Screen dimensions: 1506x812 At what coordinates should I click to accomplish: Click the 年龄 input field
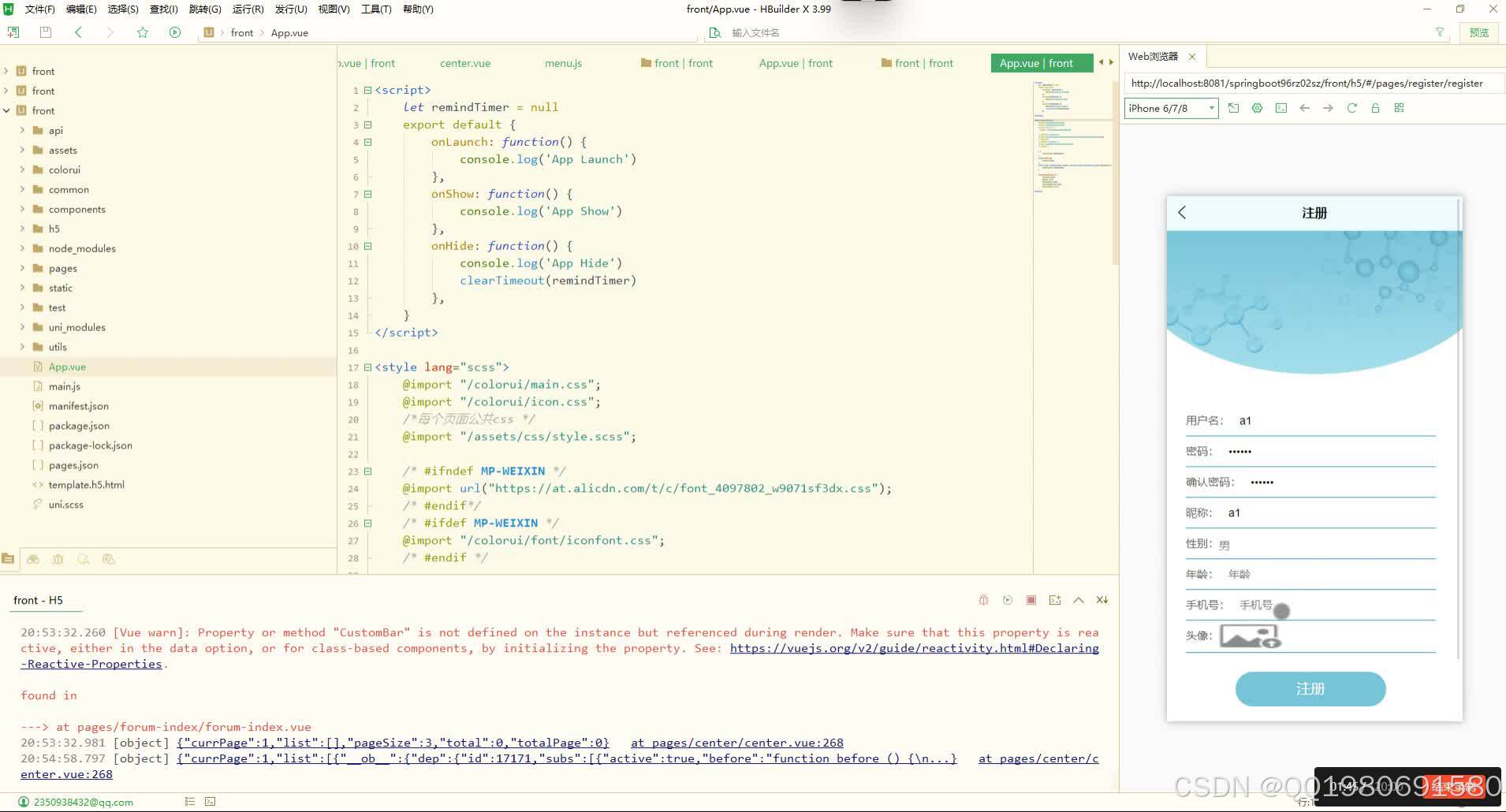(x=1331, y=575)
